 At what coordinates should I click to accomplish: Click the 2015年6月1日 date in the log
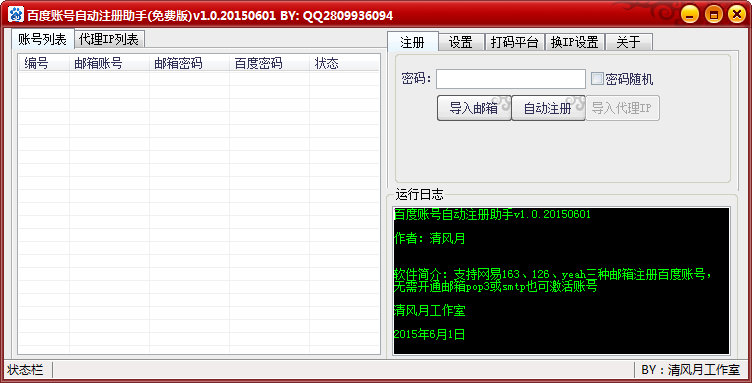tap(429, 334)
